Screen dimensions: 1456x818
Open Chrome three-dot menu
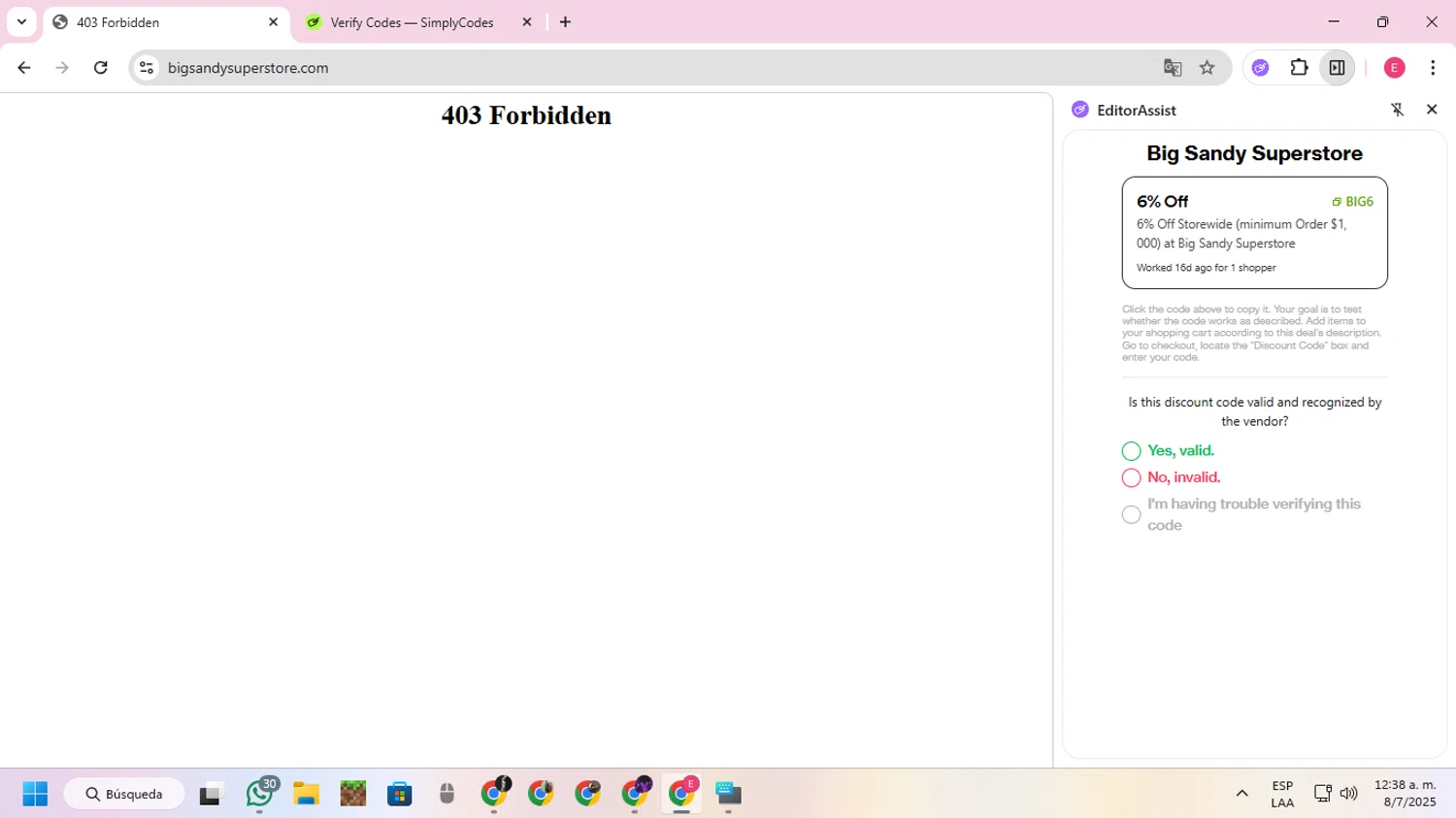(x=1433, y=68)
